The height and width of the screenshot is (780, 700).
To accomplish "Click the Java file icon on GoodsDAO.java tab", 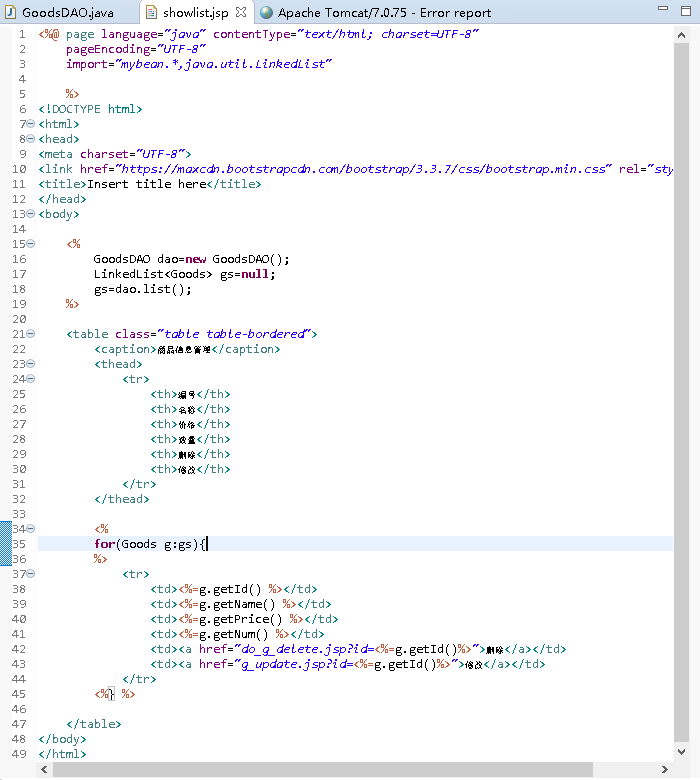I will coord(11,12).
